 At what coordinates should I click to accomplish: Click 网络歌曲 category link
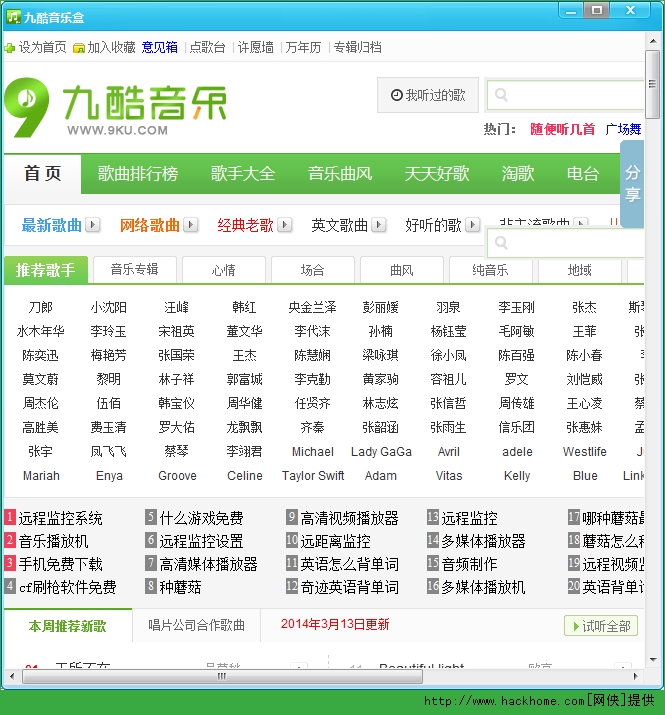pos(150,225)
